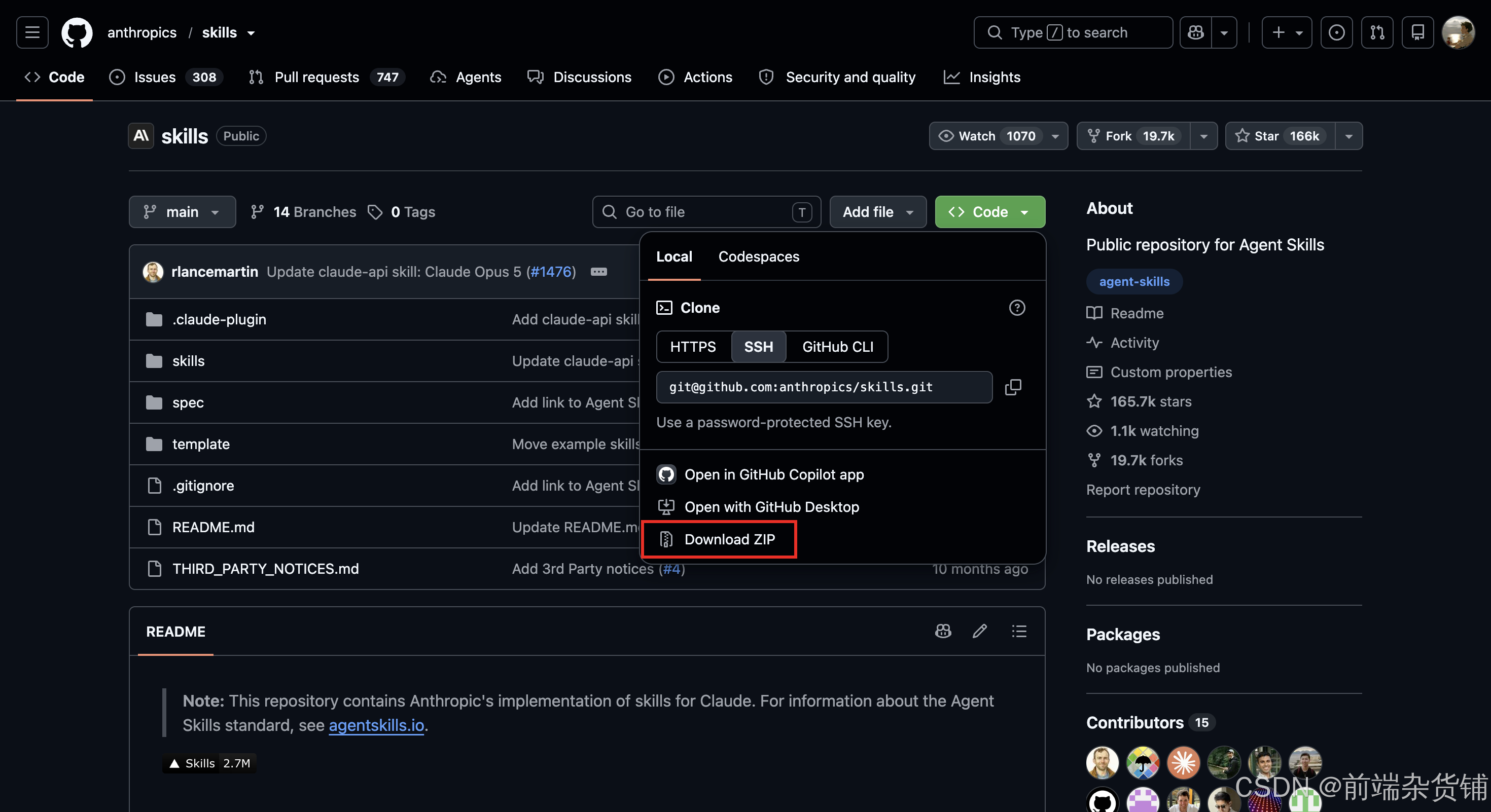Click the spec folder icon
The width and height of the screenshot is (1491, 812).
[154, 402]
